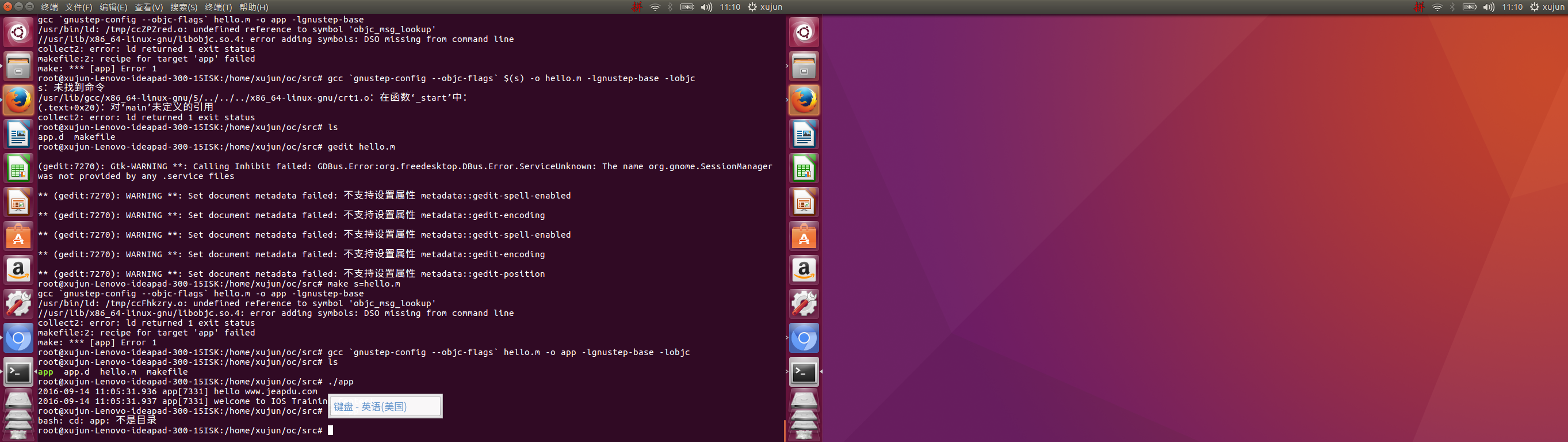The image size is (1568, 442).
Task: Open volume indicator in terminal screen's top bar
Action: (x=706, y=7)
